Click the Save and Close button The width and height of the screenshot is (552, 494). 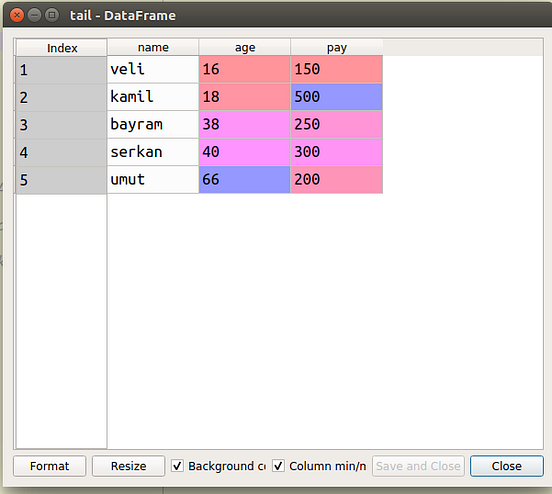tap(418, 466)
